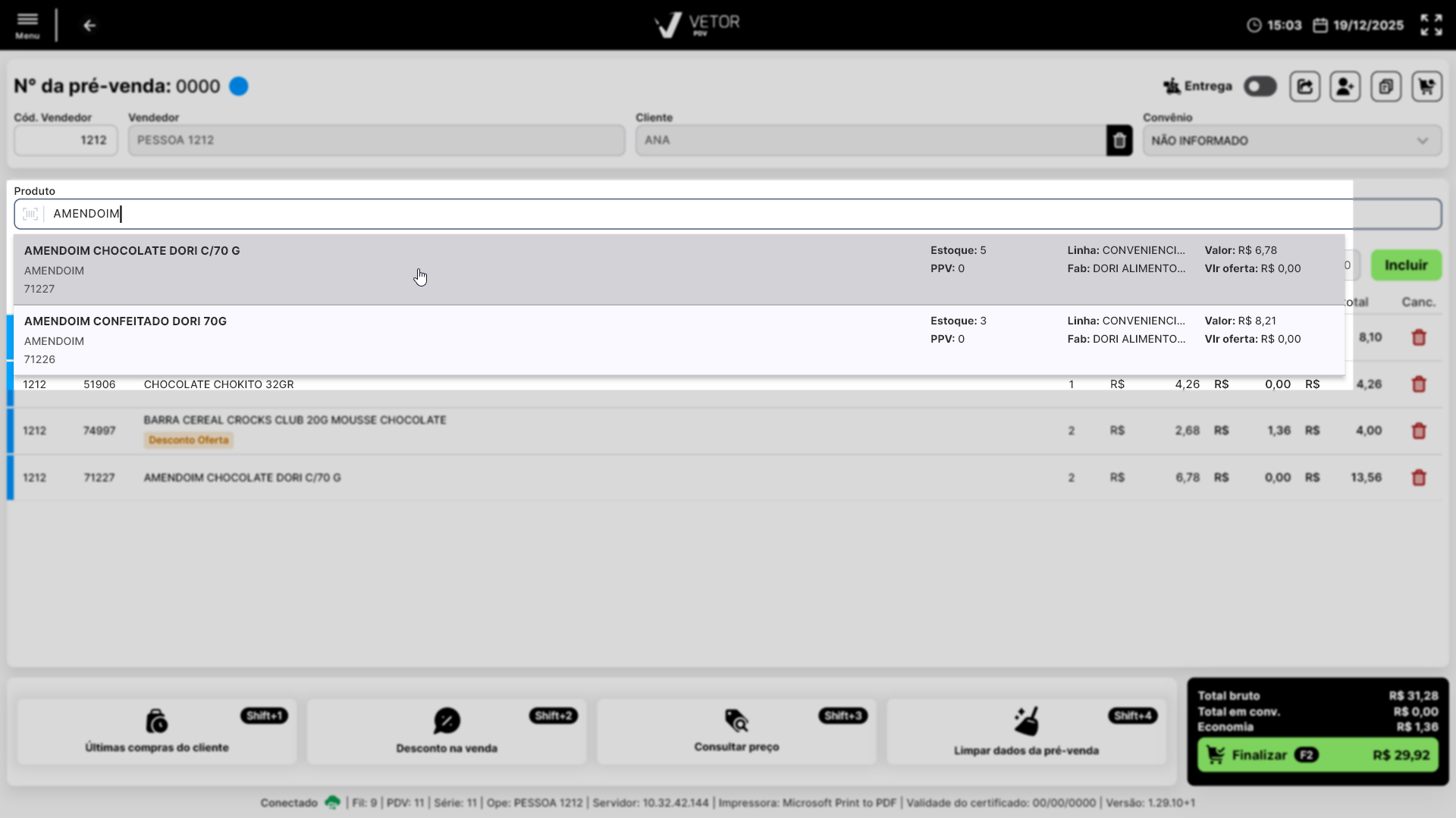The height and width of the screenshot is (818, 1456).
Task: Click the Cód. Vendedor input field
Action: coord(66,140)
